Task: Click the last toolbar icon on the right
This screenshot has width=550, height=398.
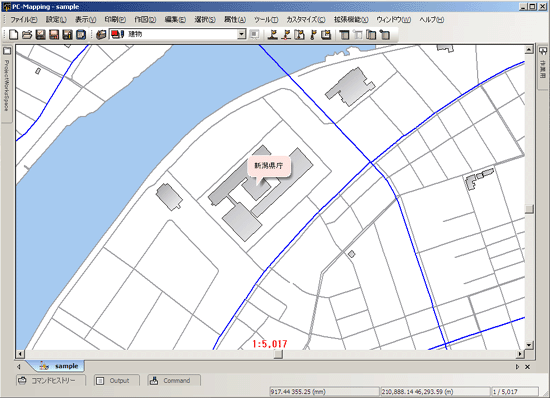Action: pyautogui.click(x=385, y=34)
